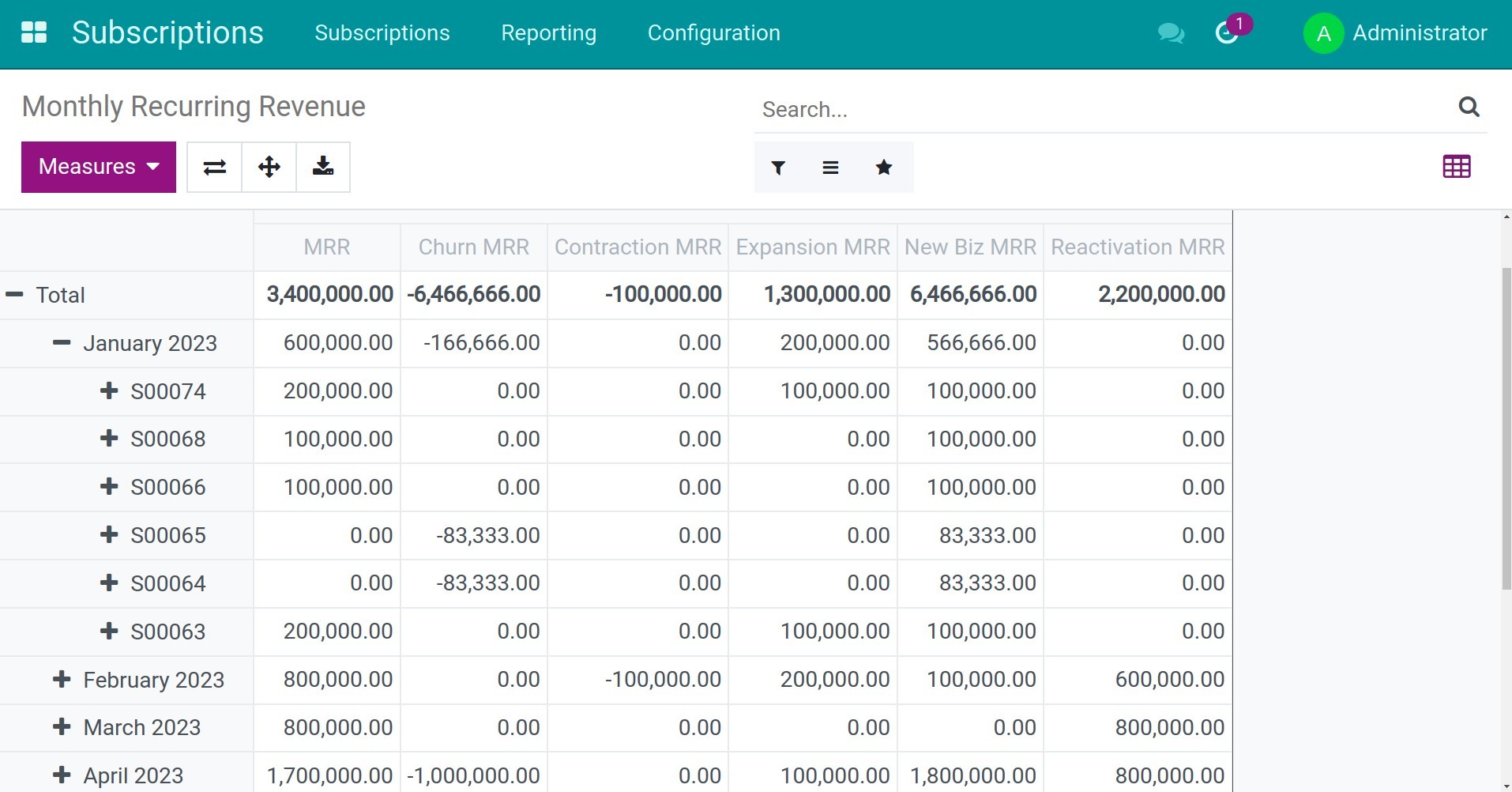
Task: Open the Configuration menu
Action: tap(714, 33)
